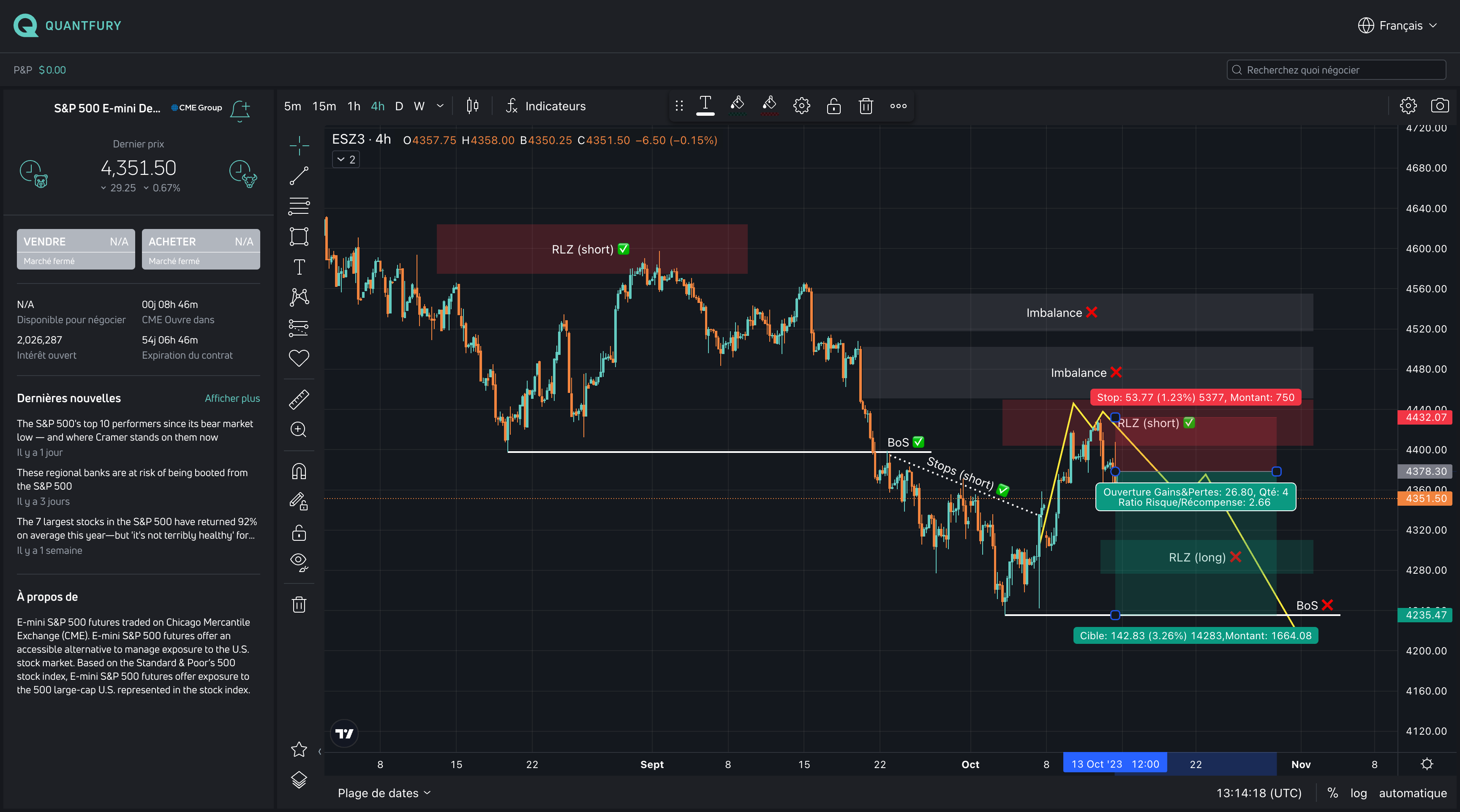Open time axis settings gear
The image size is (1460, 812).
click(x=1427, y=764)
